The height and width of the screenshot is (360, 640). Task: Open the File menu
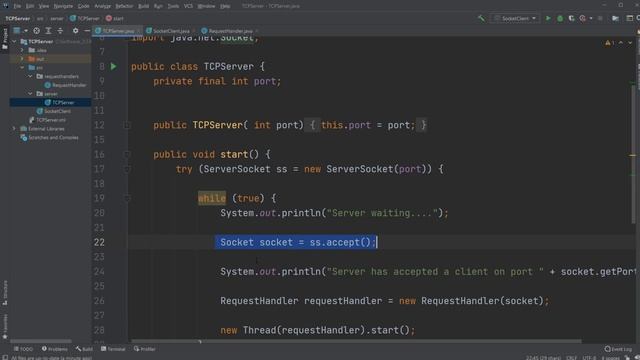pos(17,6)
